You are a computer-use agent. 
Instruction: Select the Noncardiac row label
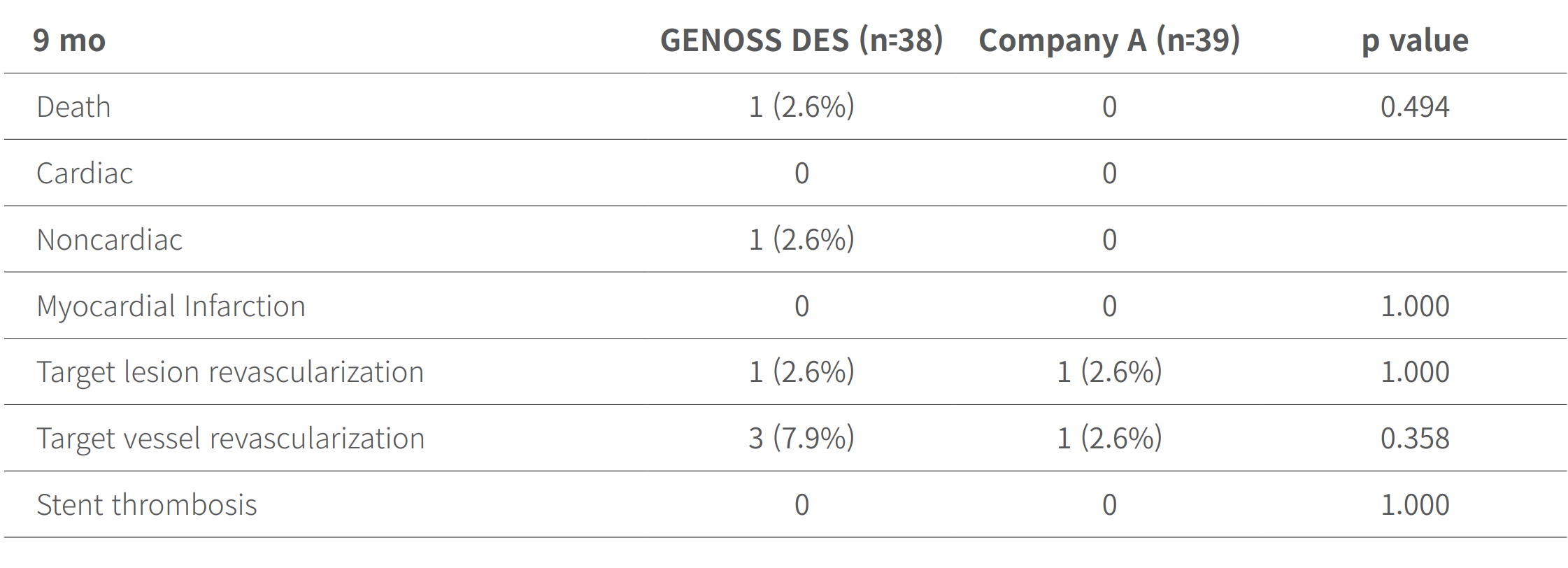tap(109, 240)
